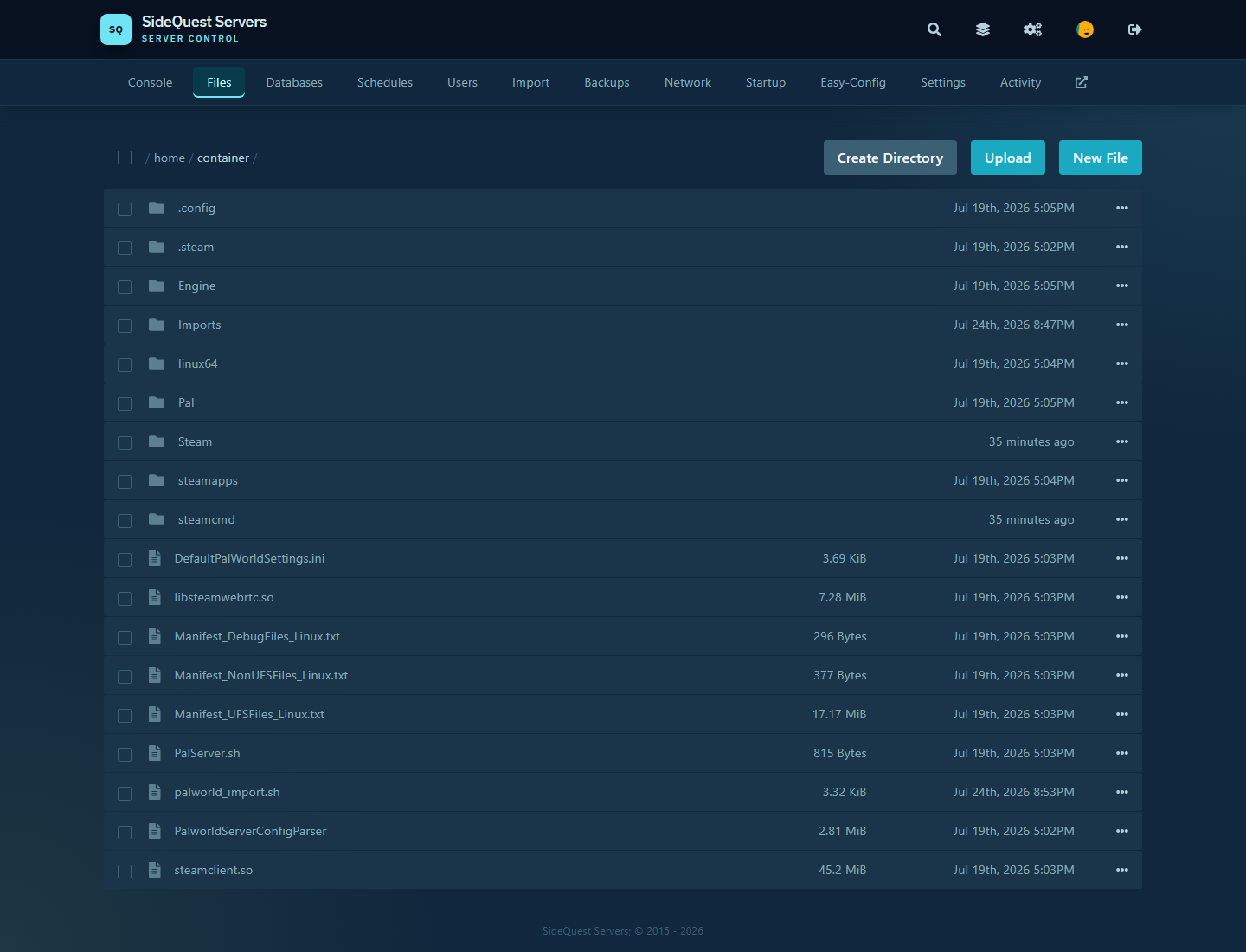1246x952 pixels.
Task: Check DefaultPalWorldSettings.ini checkbox
Action: [x=125, y=560]
